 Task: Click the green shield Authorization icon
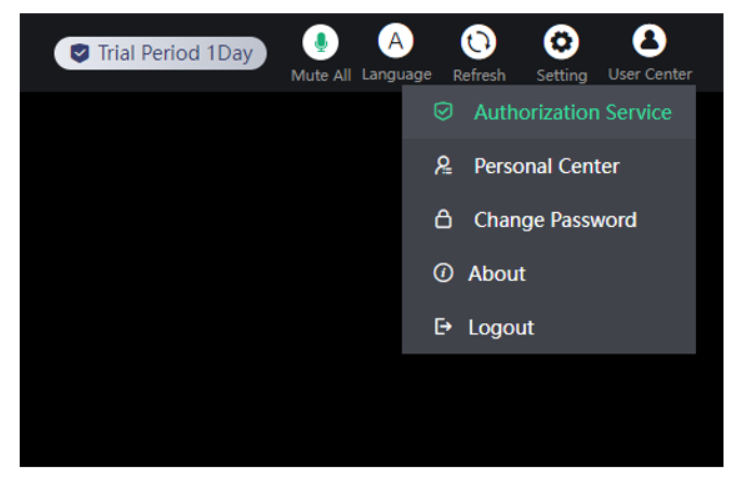[x=443, y=112]
